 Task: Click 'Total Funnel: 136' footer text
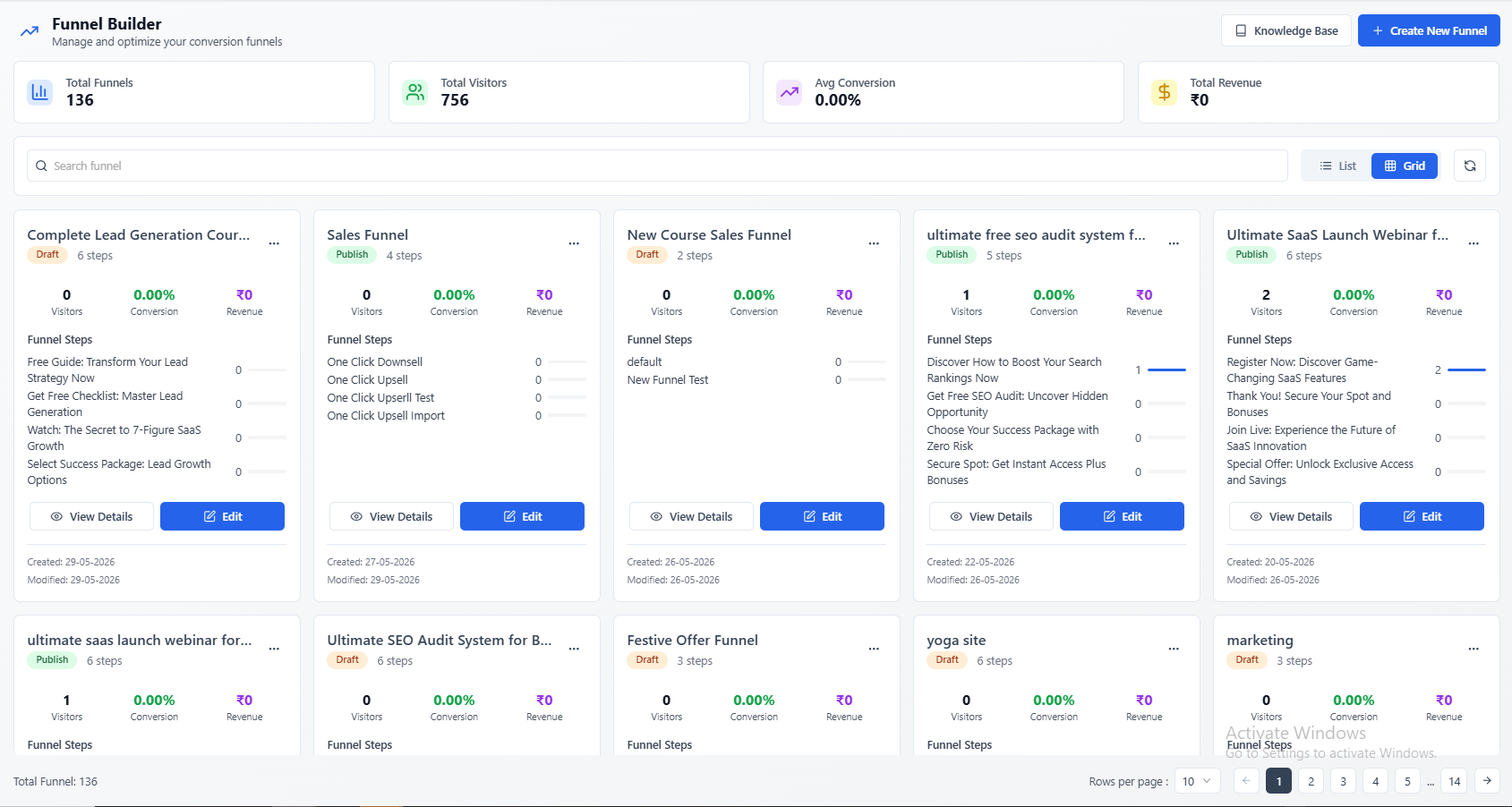pyautogui.click(x=56, y=781)
